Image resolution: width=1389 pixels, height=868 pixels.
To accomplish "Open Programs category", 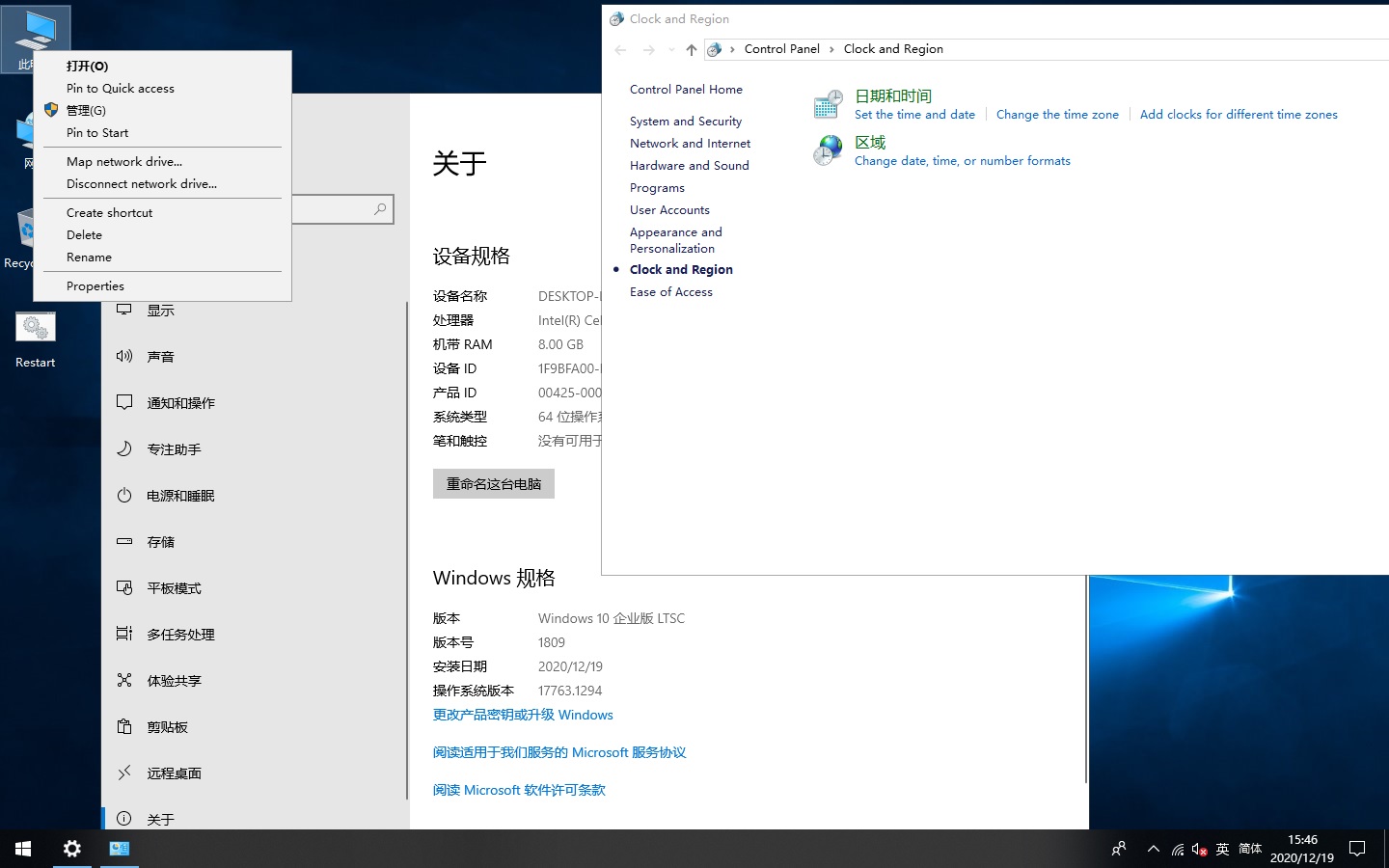I will click(657, 187).
